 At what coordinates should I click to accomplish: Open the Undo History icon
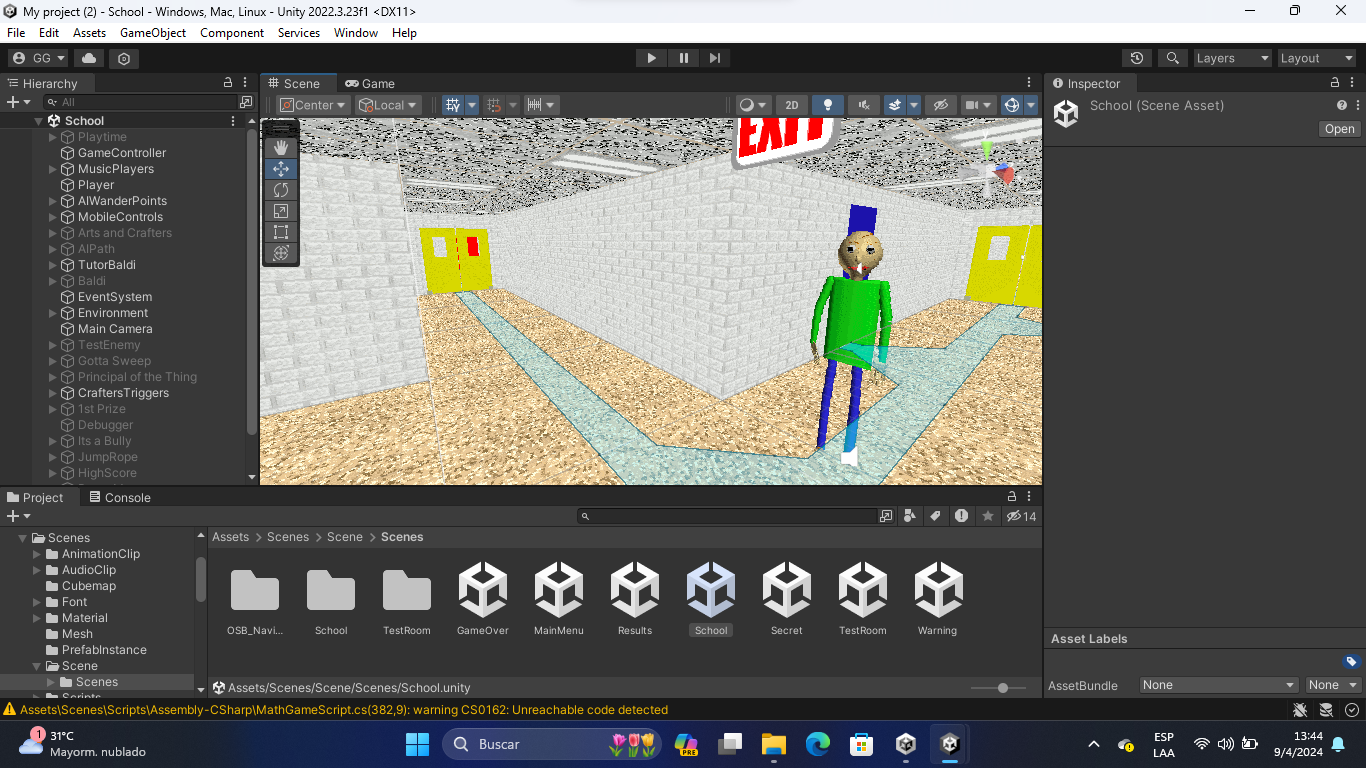[1136, 58]
